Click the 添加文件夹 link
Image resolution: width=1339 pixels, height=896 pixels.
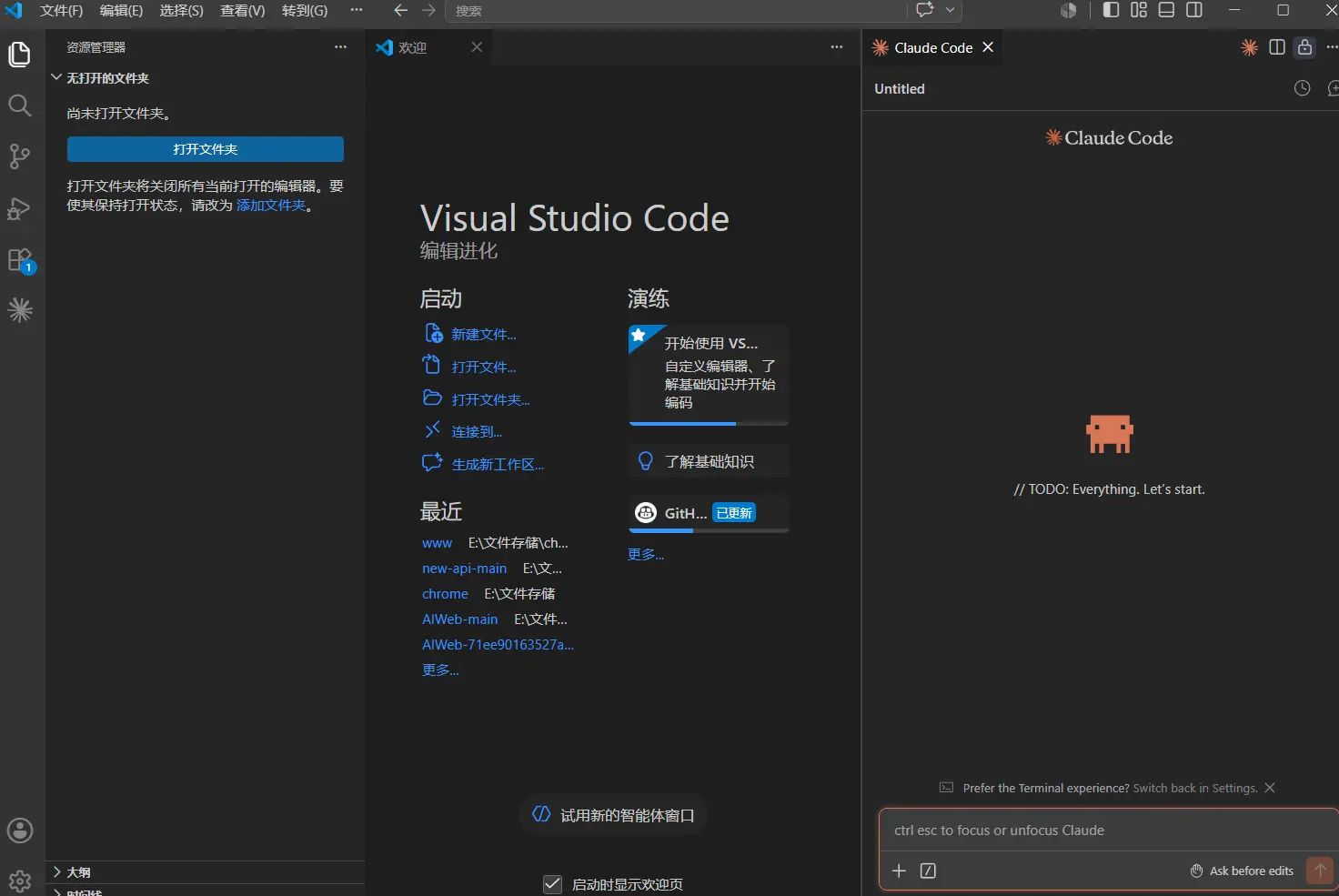pyautogui.click(x=271, y=206)
